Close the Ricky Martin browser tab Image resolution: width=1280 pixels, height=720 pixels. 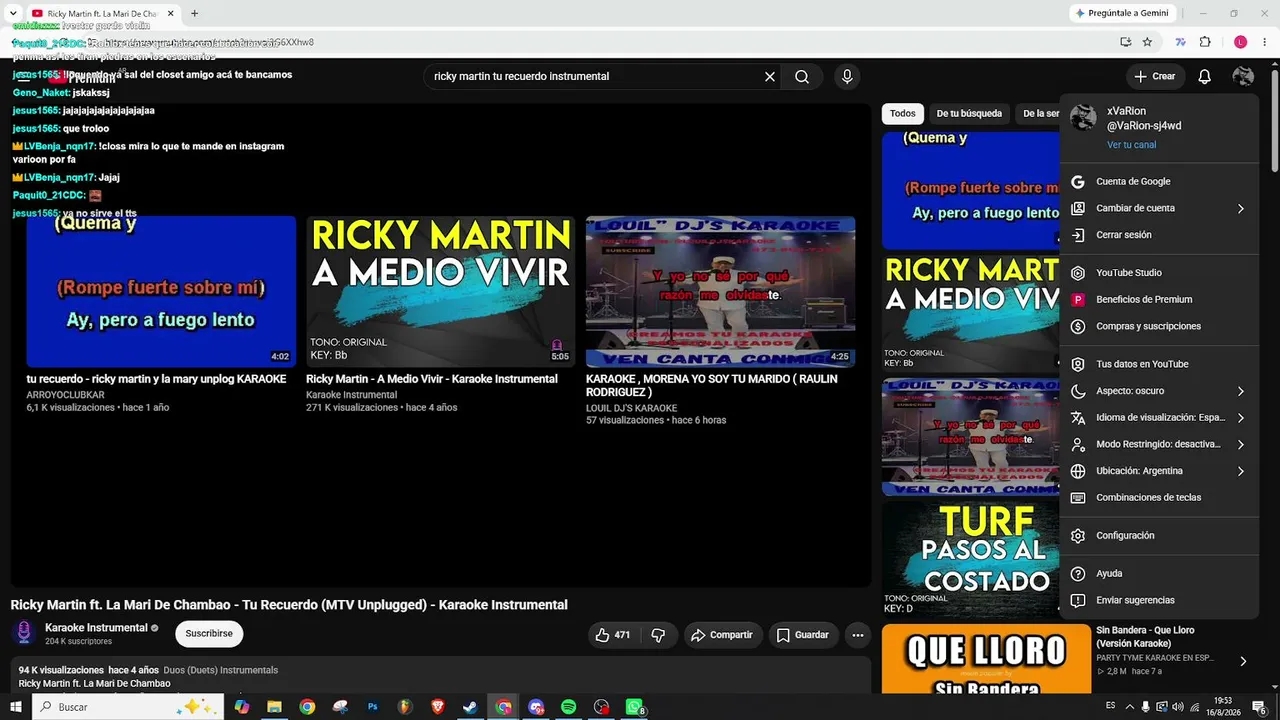(170, 13)
